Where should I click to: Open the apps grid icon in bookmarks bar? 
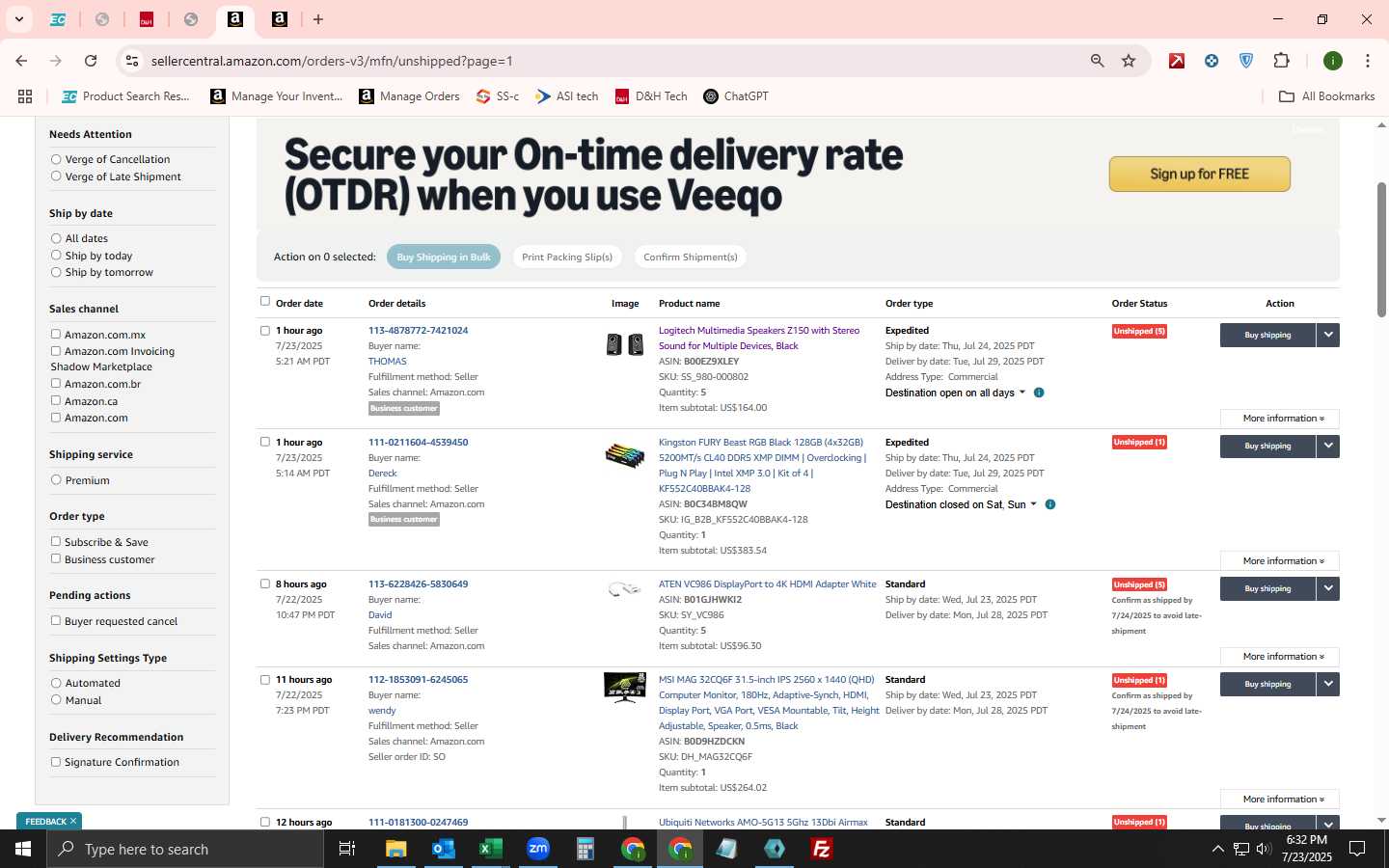pos(25,96)
